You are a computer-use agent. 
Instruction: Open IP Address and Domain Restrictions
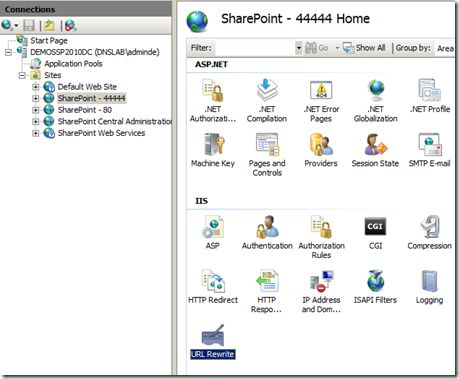pos(321,291)
